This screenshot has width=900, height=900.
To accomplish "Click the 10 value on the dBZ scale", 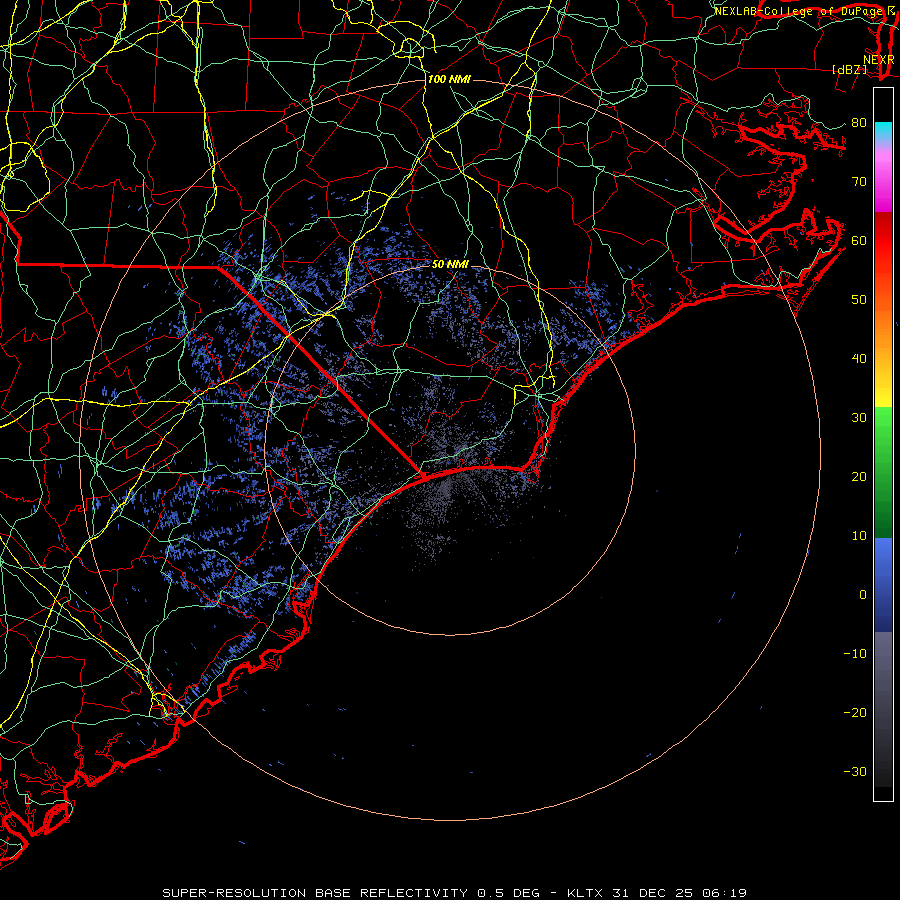I will click(859, 536).
